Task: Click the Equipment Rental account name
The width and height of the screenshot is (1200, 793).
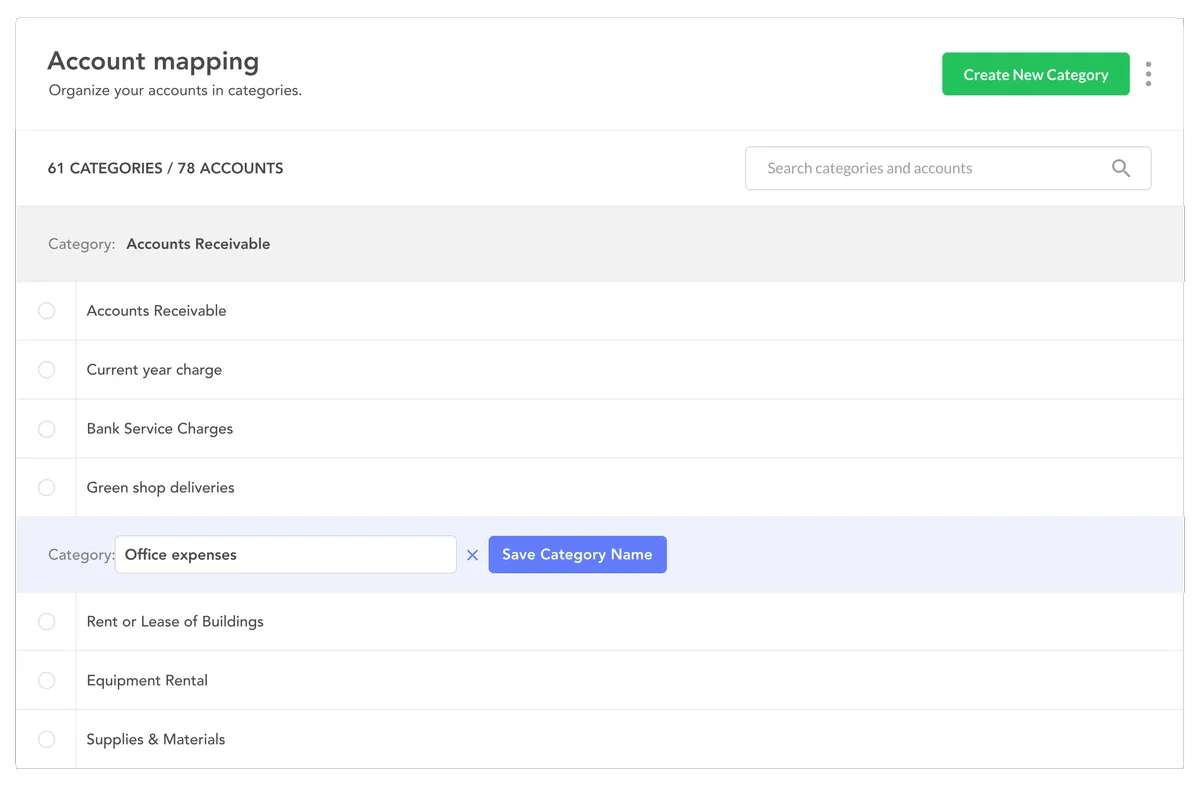Action: point(147,681)
